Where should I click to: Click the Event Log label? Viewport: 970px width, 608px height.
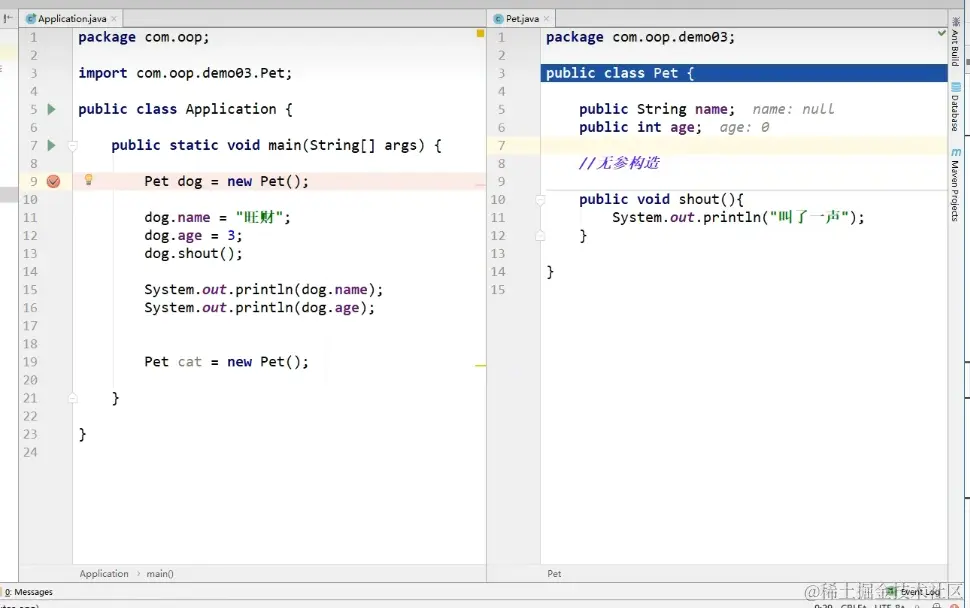pos(920,592)
